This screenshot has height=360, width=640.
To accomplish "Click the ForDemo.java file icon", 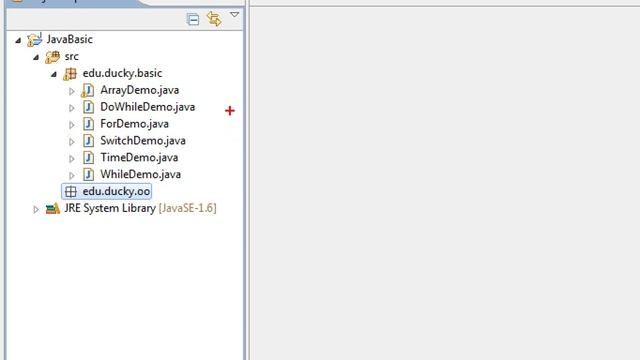I will coord(88,124).
